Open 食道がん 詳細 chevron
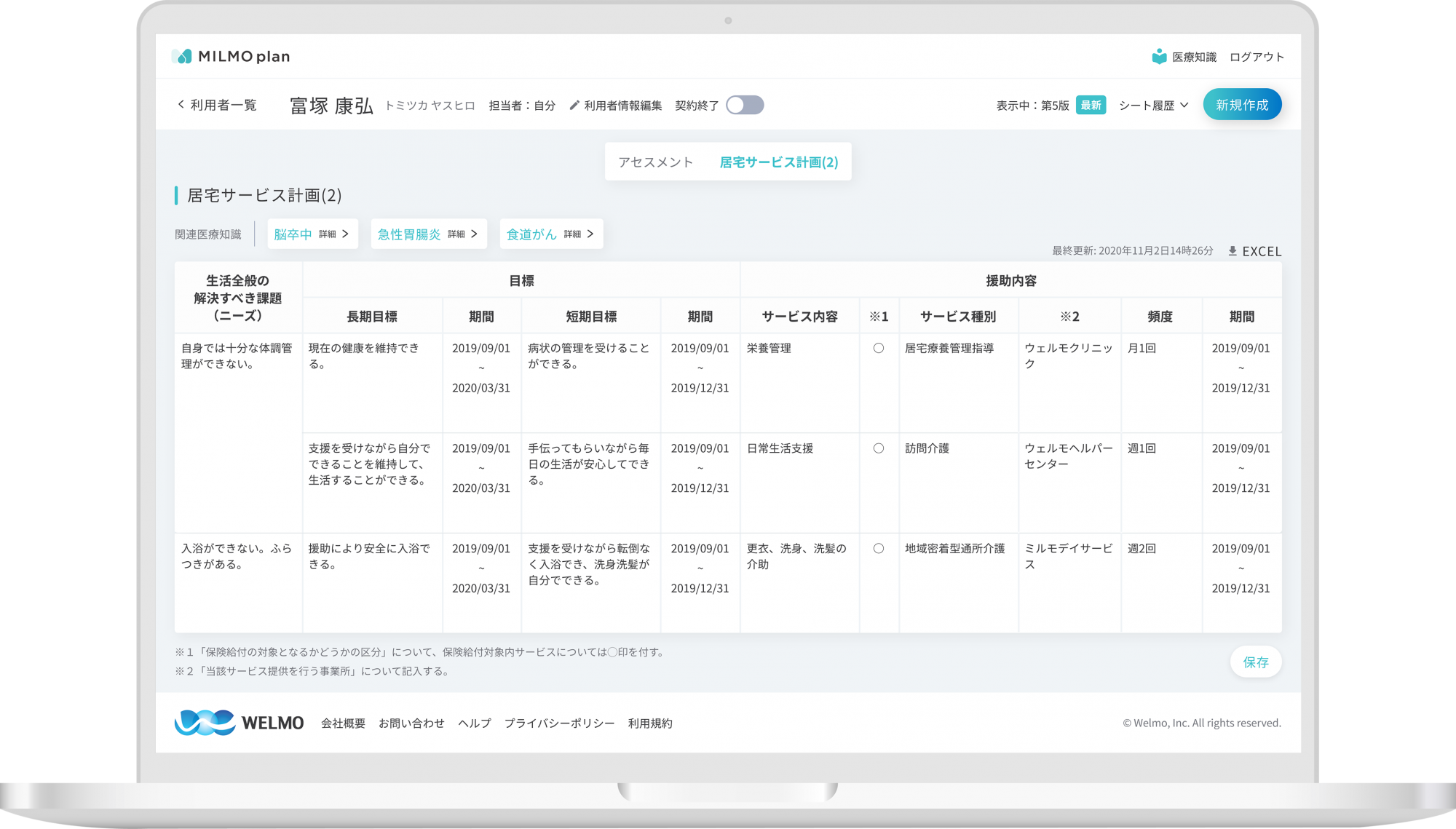The image size is (1456, 829). [x=590, y=234]
